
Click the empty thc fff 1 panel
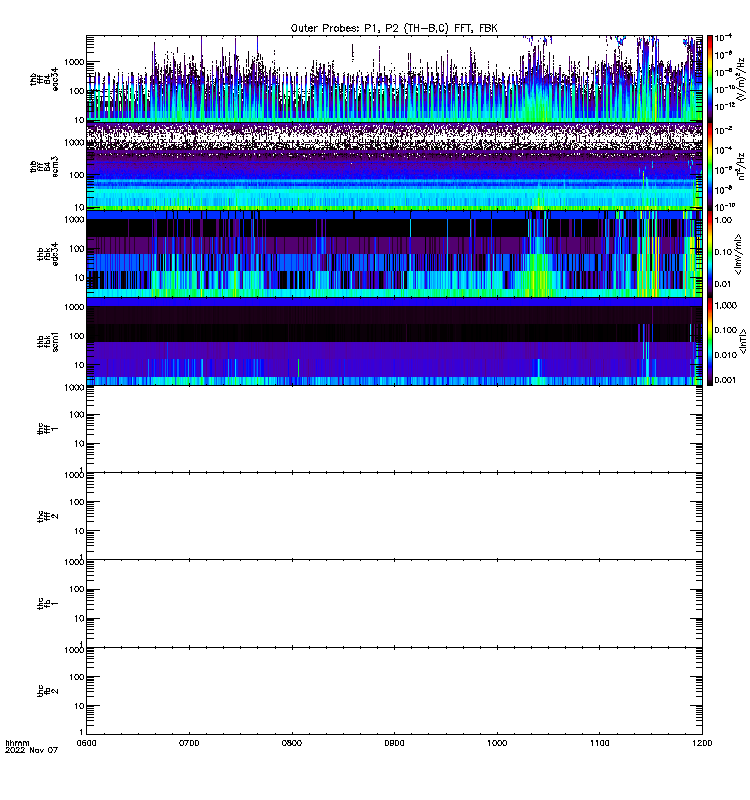pos(394,429)
